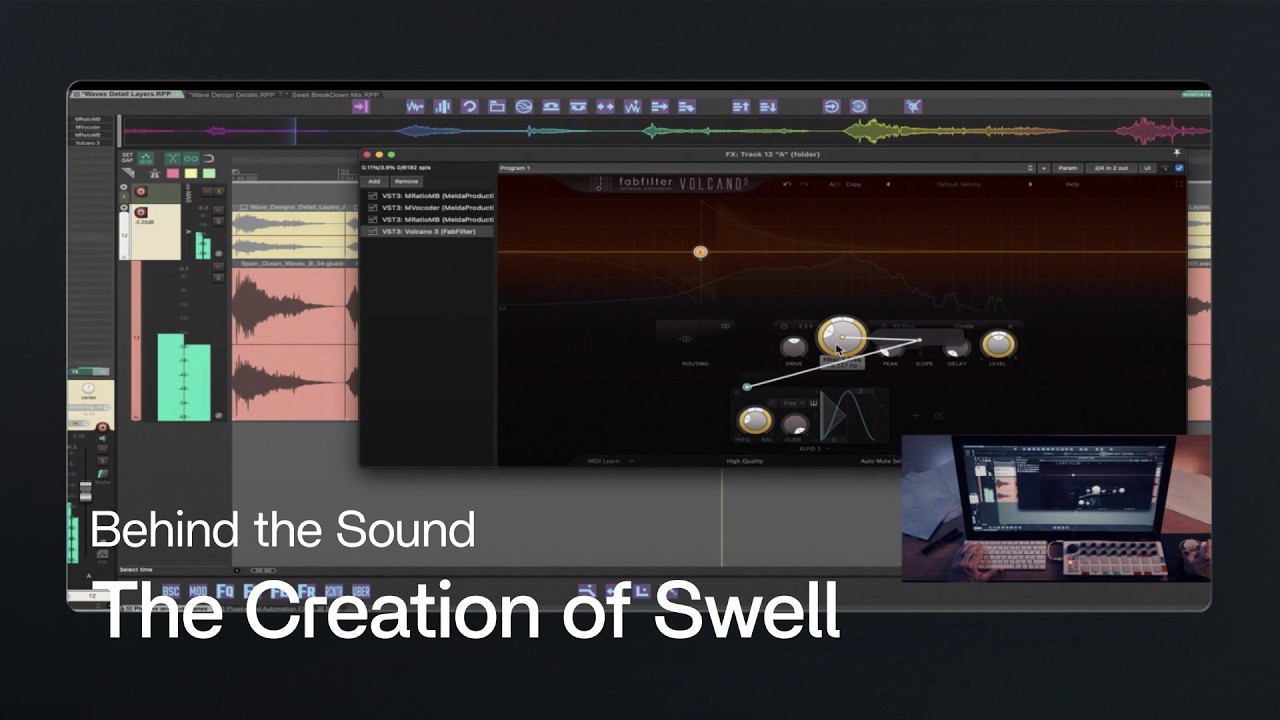Click the purple circle-with-arrow-in toolbar icon
The height and width of the screenshot is (720, 1280).
pos(831,106)
